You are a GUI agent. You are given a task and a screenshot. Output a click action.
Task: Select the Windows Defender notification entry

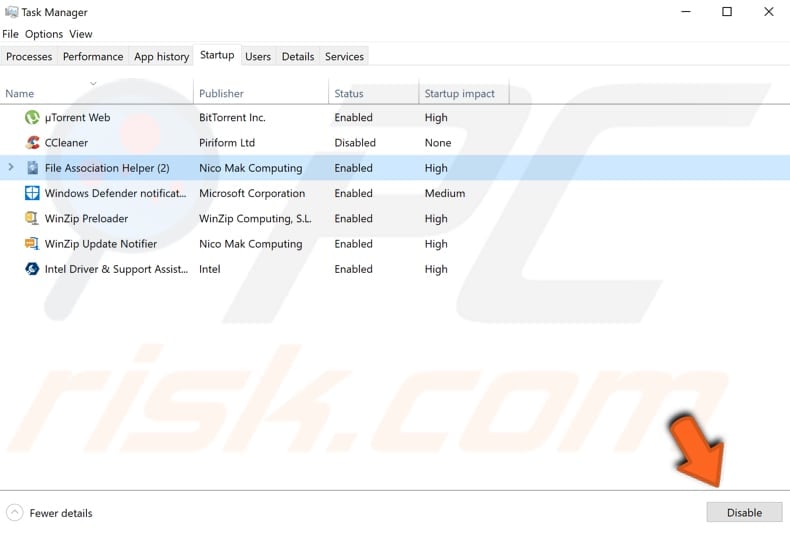pyautogui.click(x=115, y=193)
